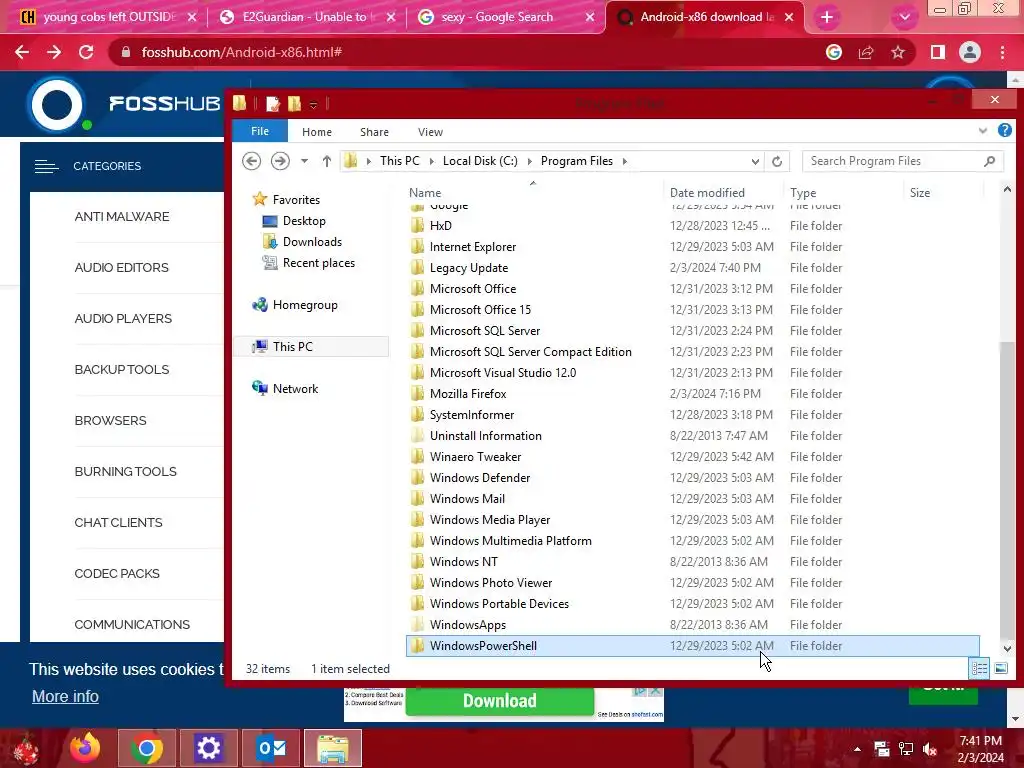This screenshot has height=768, width=1024.
Task: Switch to details view layout
Action: pos(979,668)
